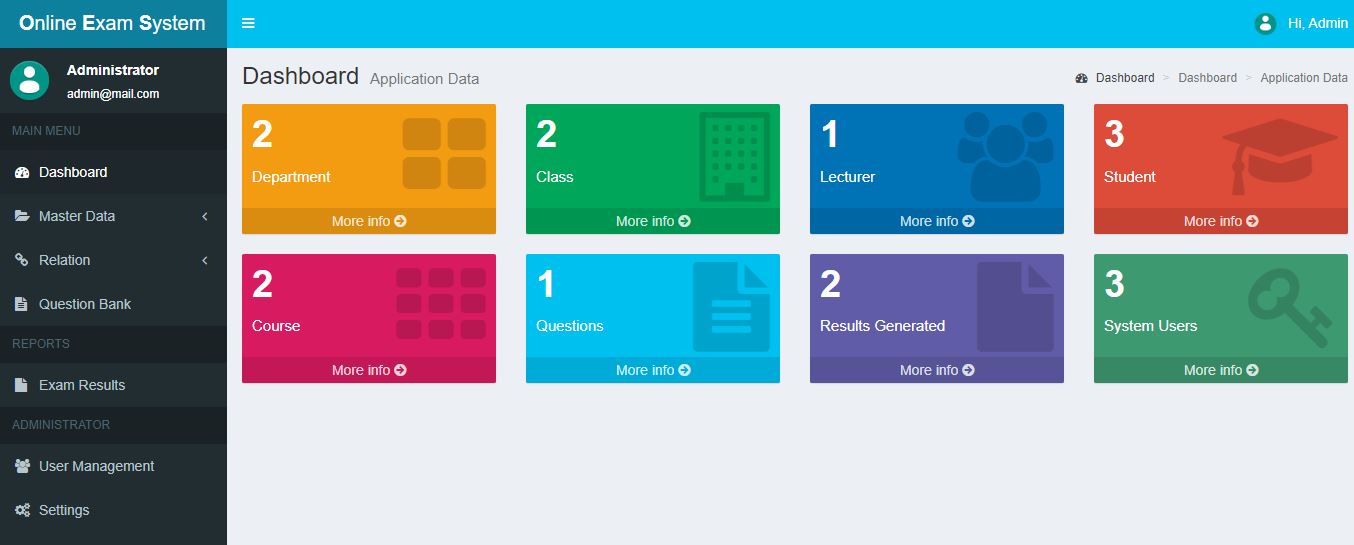This screenshot has width=1354, height=545.
Task: Click the Administrator name in sidebar
Action: 113,70
